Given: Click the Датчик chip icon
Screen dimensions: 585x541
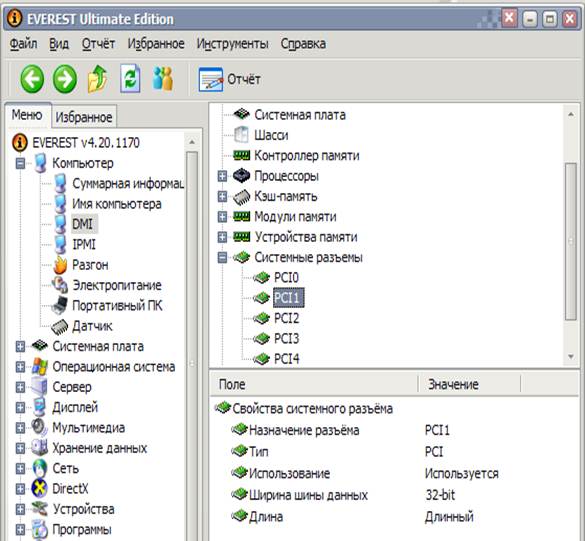Looking at the screenshot, I should pyautogui.click(x=60, y=326).
